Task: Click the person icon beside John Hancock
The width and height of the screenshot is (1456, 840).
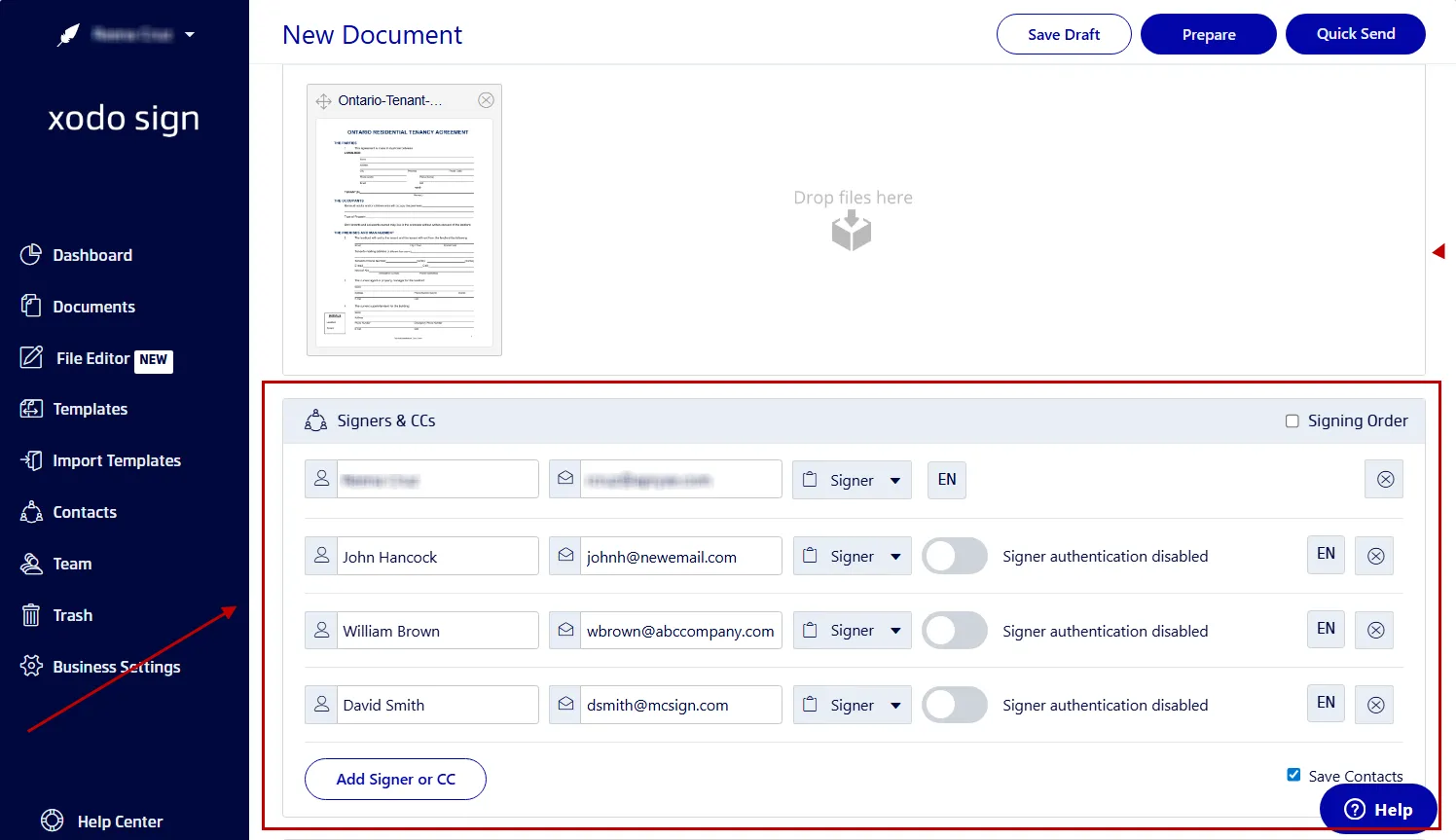Action: (321, 556)
